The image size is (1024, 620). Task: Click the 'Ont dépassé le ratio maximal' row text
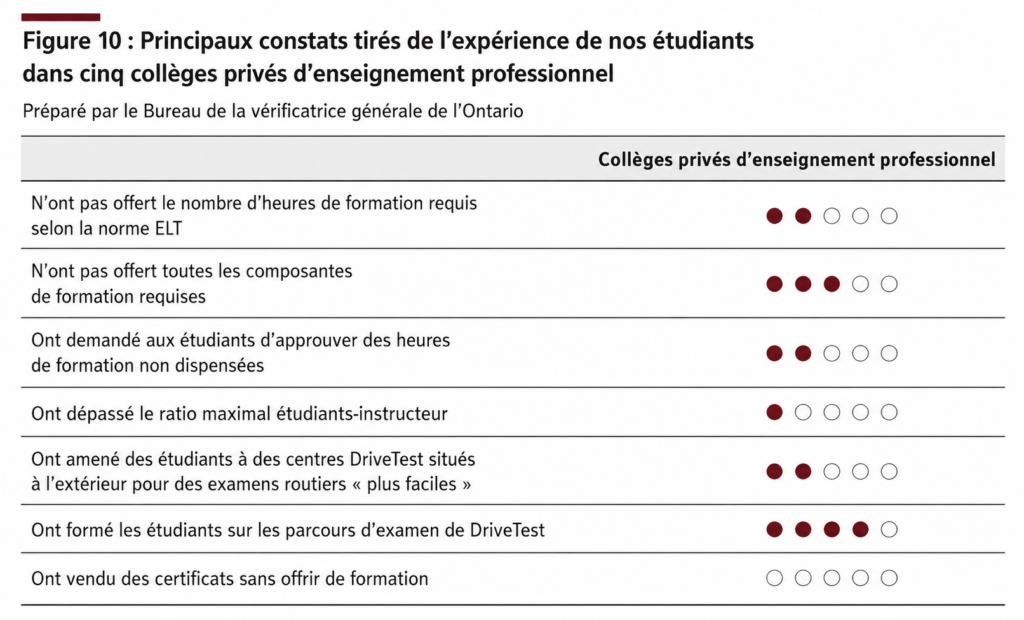click(239, 414)
